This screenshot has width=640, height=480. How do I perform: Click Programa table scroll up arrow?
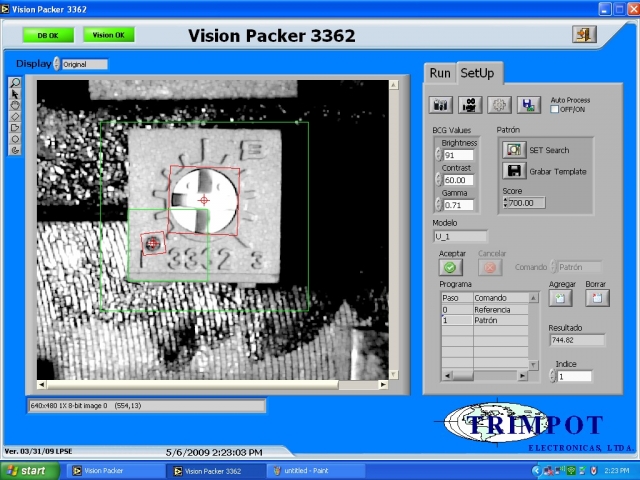pyautogui.click(x=533, y=298)
